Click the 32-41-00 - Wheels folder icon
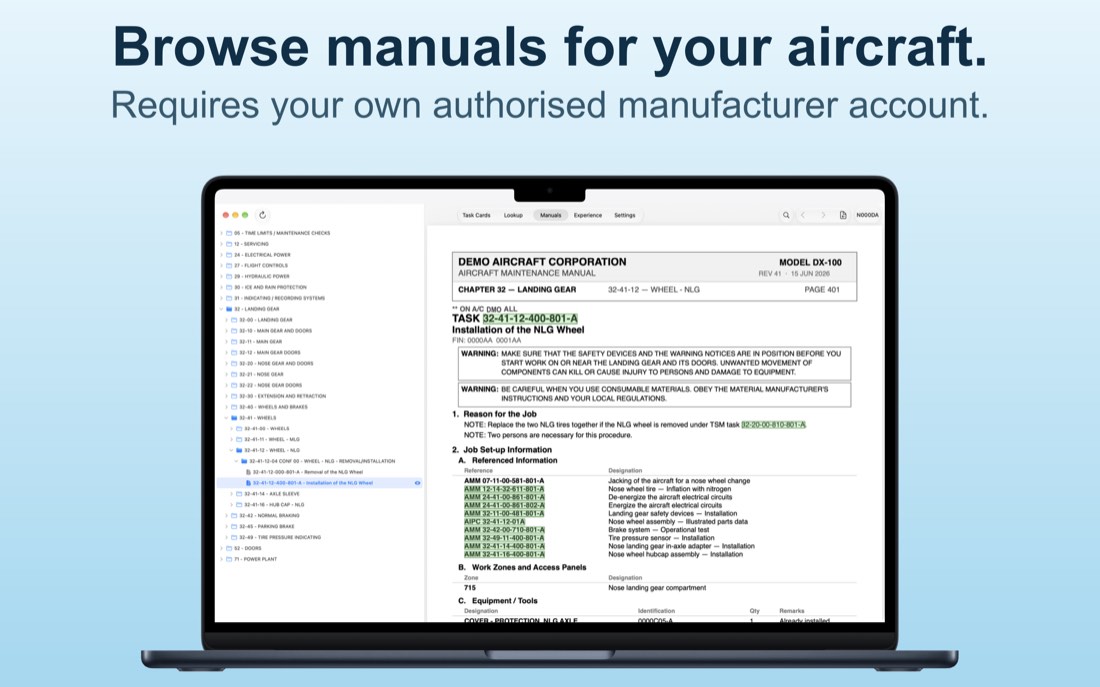 pos(239,429)
